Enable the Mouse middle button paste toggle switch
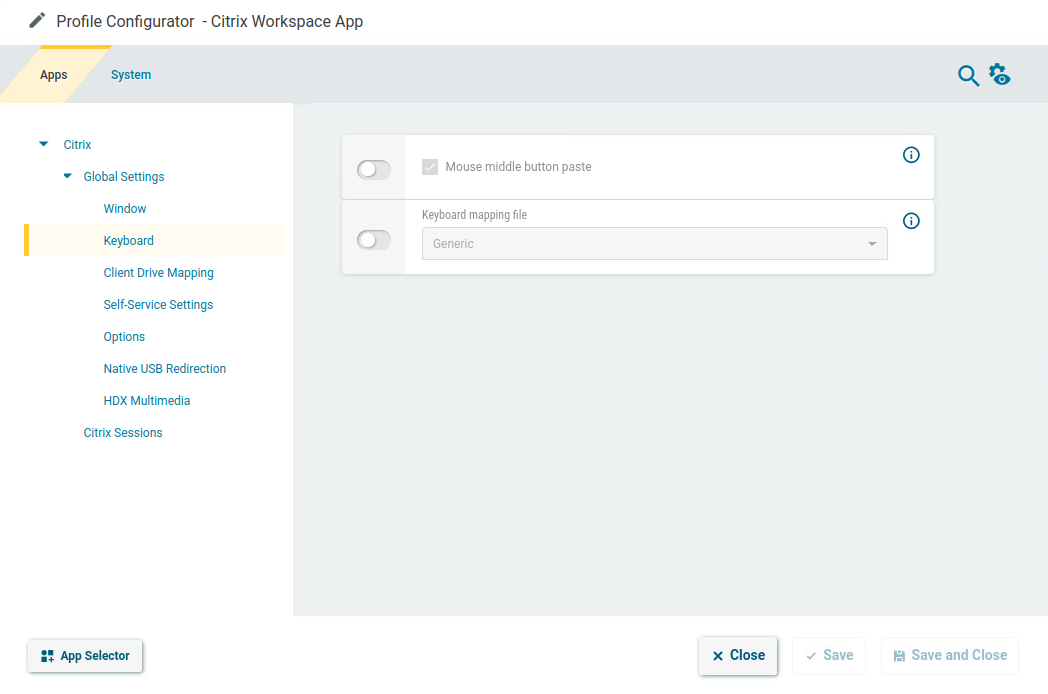 373,170
